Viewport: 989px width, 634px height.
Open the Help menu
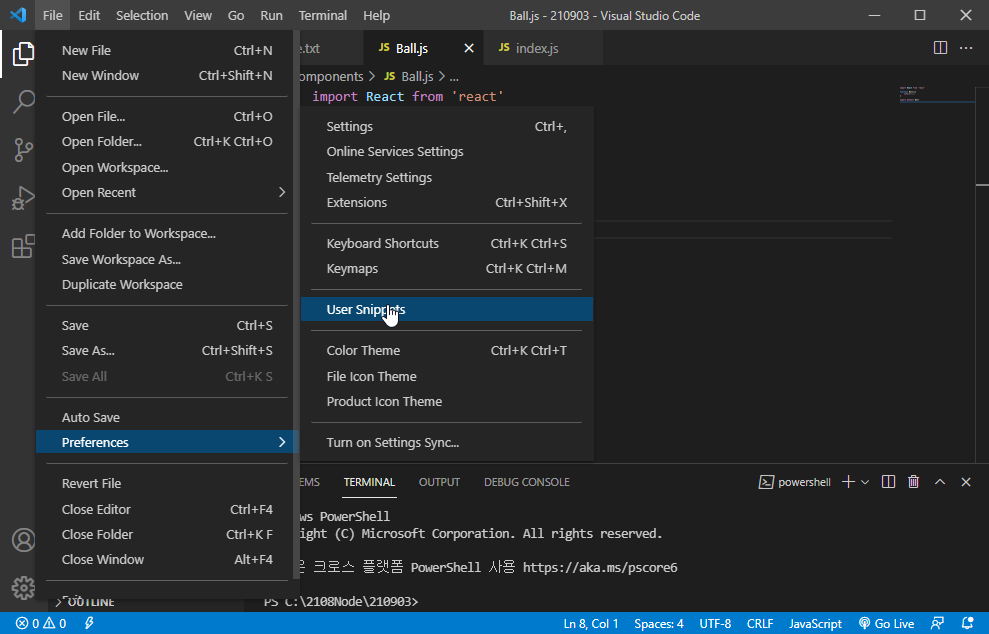376,15
